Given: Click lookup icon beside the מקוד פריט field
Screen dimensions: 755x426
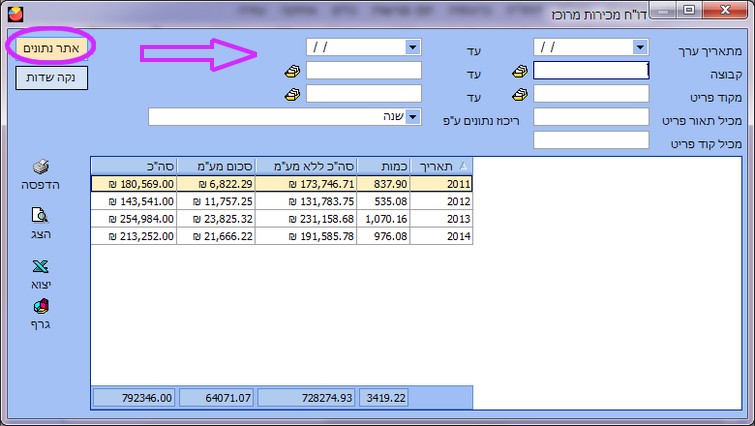Looking at the screenshot, I should click(x=520, y=94).
